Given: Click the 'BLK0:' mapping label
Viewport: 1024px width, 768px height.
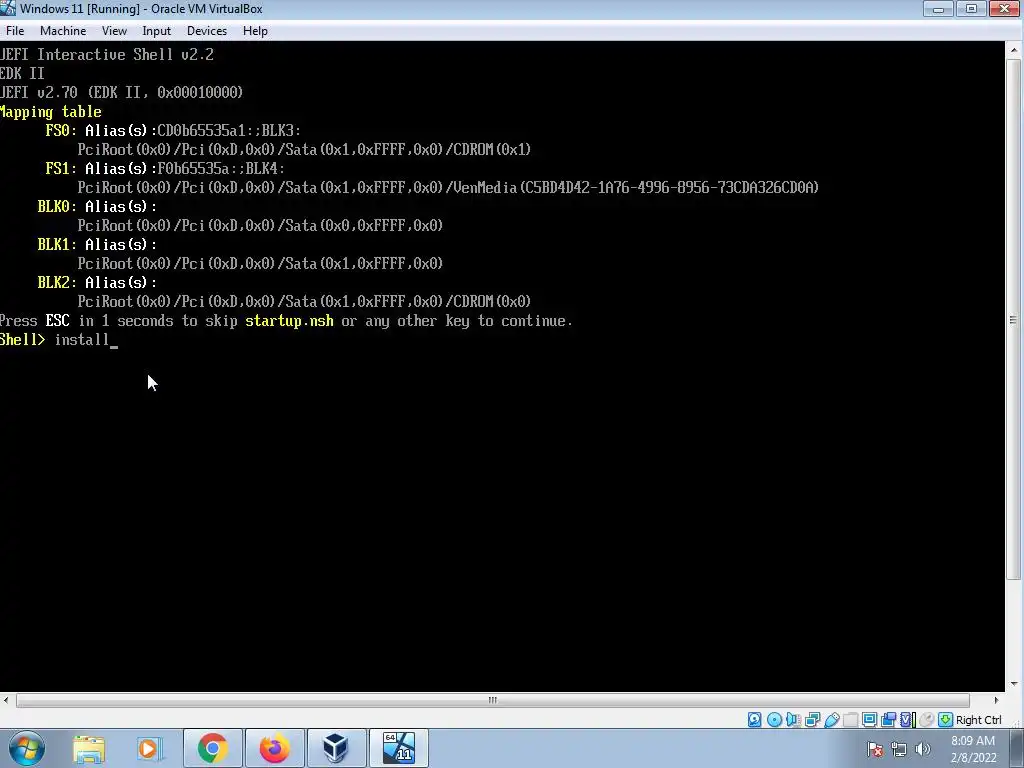Looking at the screenshot, I should (x=57, y=206).
